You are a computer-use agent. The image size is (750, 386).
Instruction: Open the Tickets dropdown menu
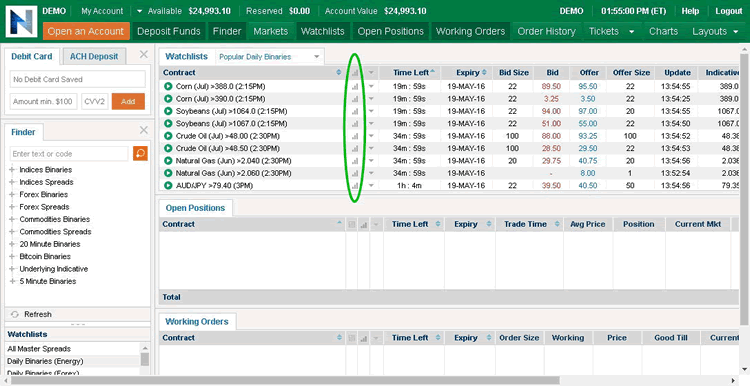click(x=611, y=32)
